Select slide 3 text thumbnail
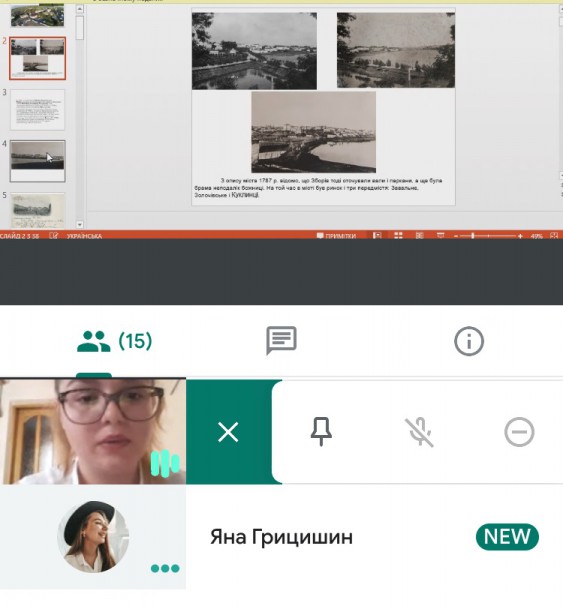563x609 pixels. [x=38, y=110]
